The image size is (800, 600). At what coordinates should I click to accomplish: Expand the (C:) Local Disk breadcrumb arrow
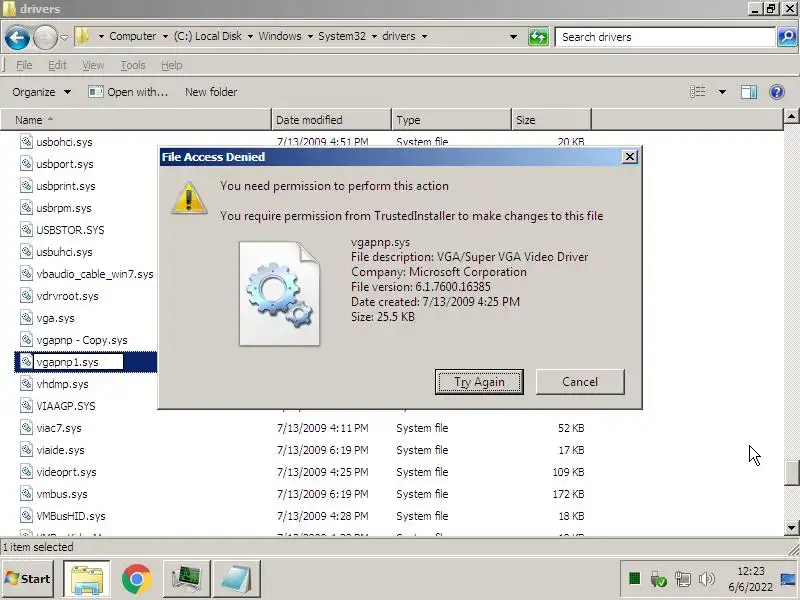coord(250,37)
